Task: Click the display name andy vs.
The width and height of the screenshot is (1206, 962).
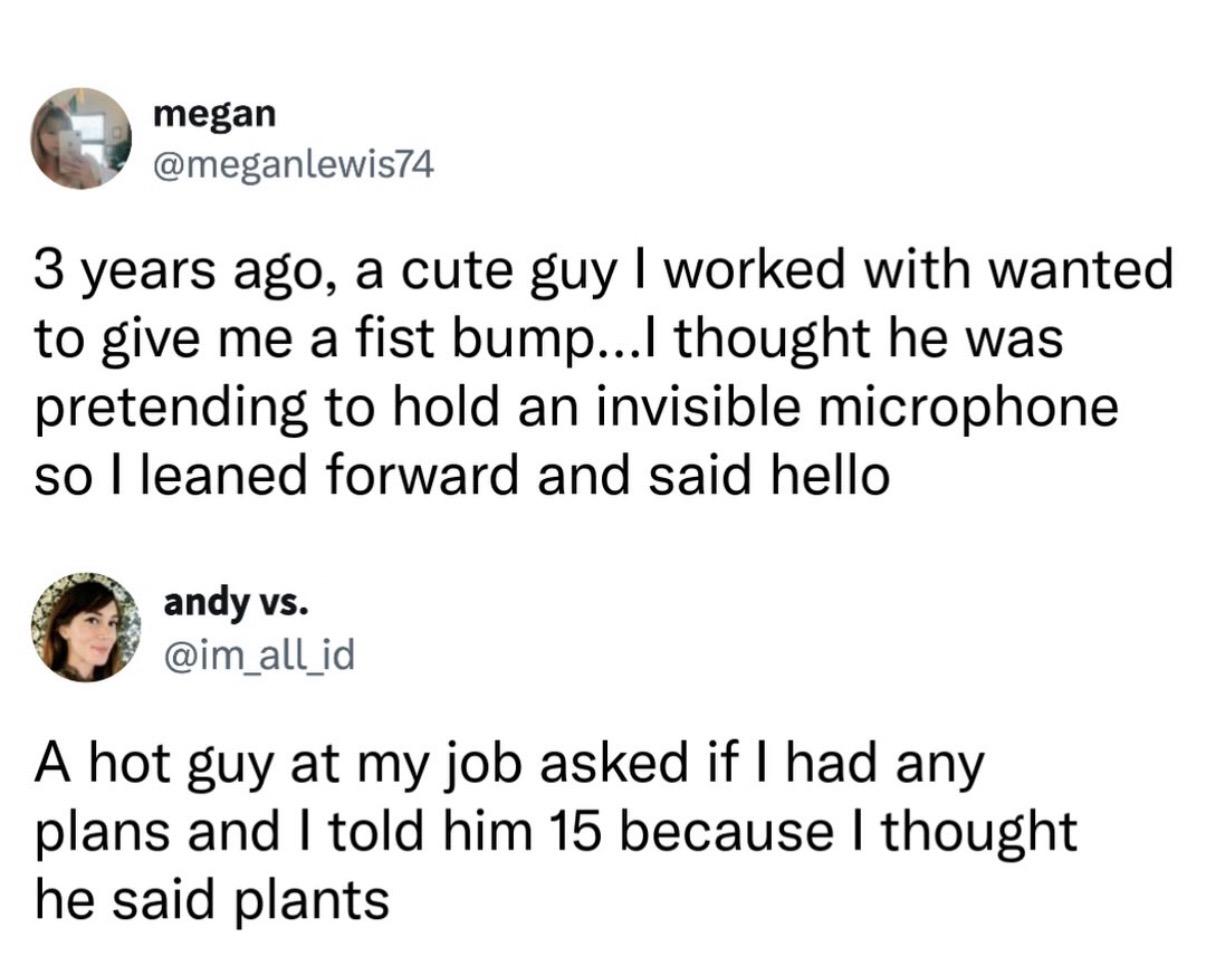Action: point(236,603)
